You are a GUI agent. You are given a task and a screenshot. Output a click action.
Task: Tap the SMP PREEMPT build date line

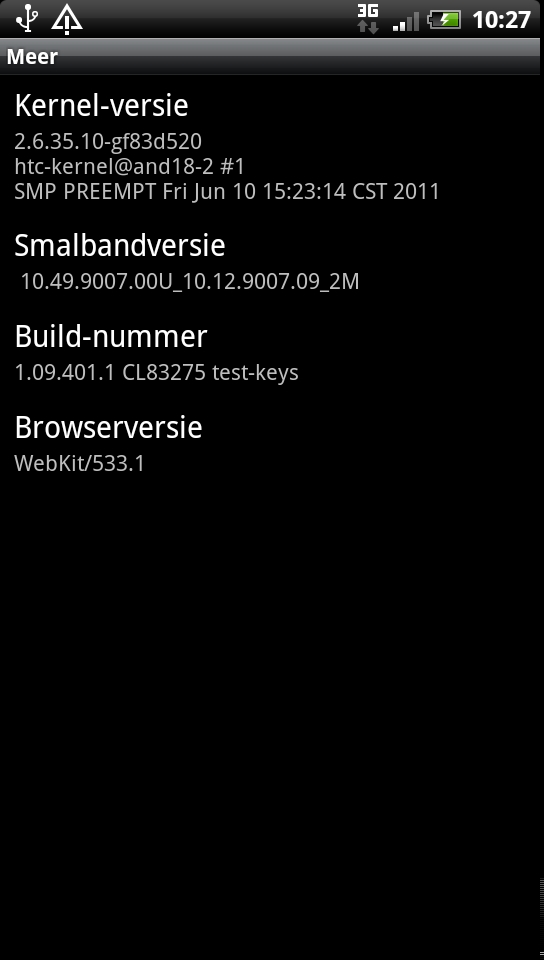pos(227,191)
